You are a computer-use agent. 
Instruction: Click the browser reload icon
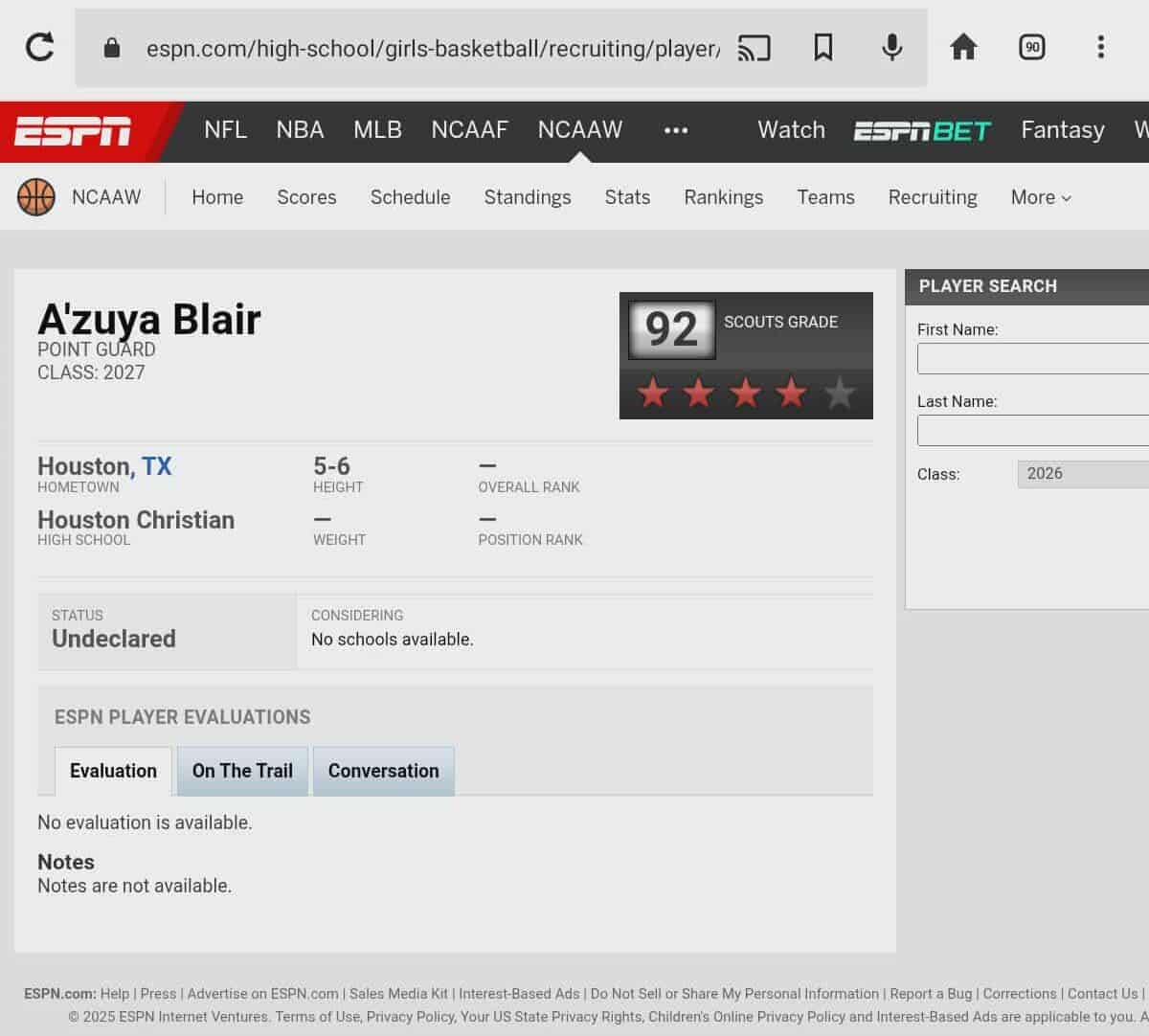point(39,47)
